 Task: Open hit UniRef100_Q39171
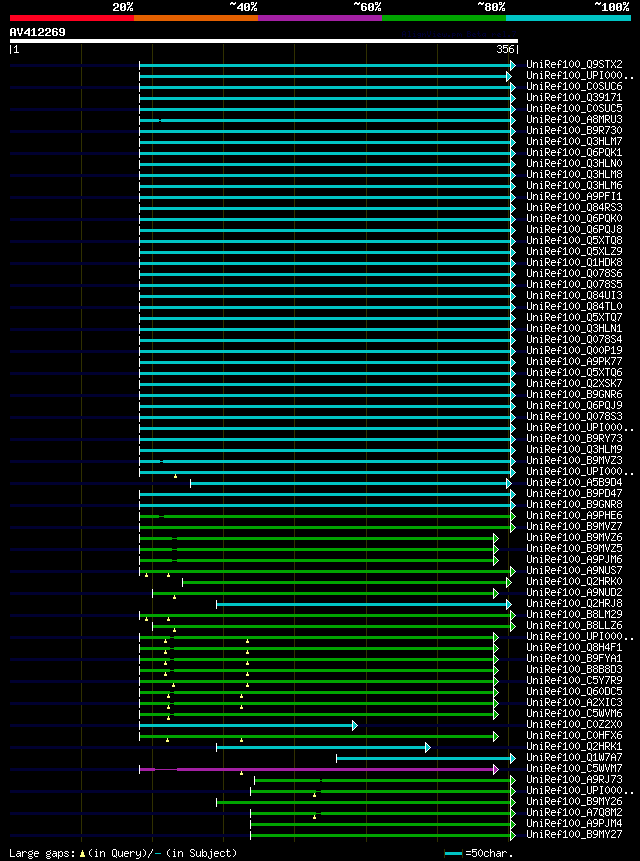tap(574, 98)
